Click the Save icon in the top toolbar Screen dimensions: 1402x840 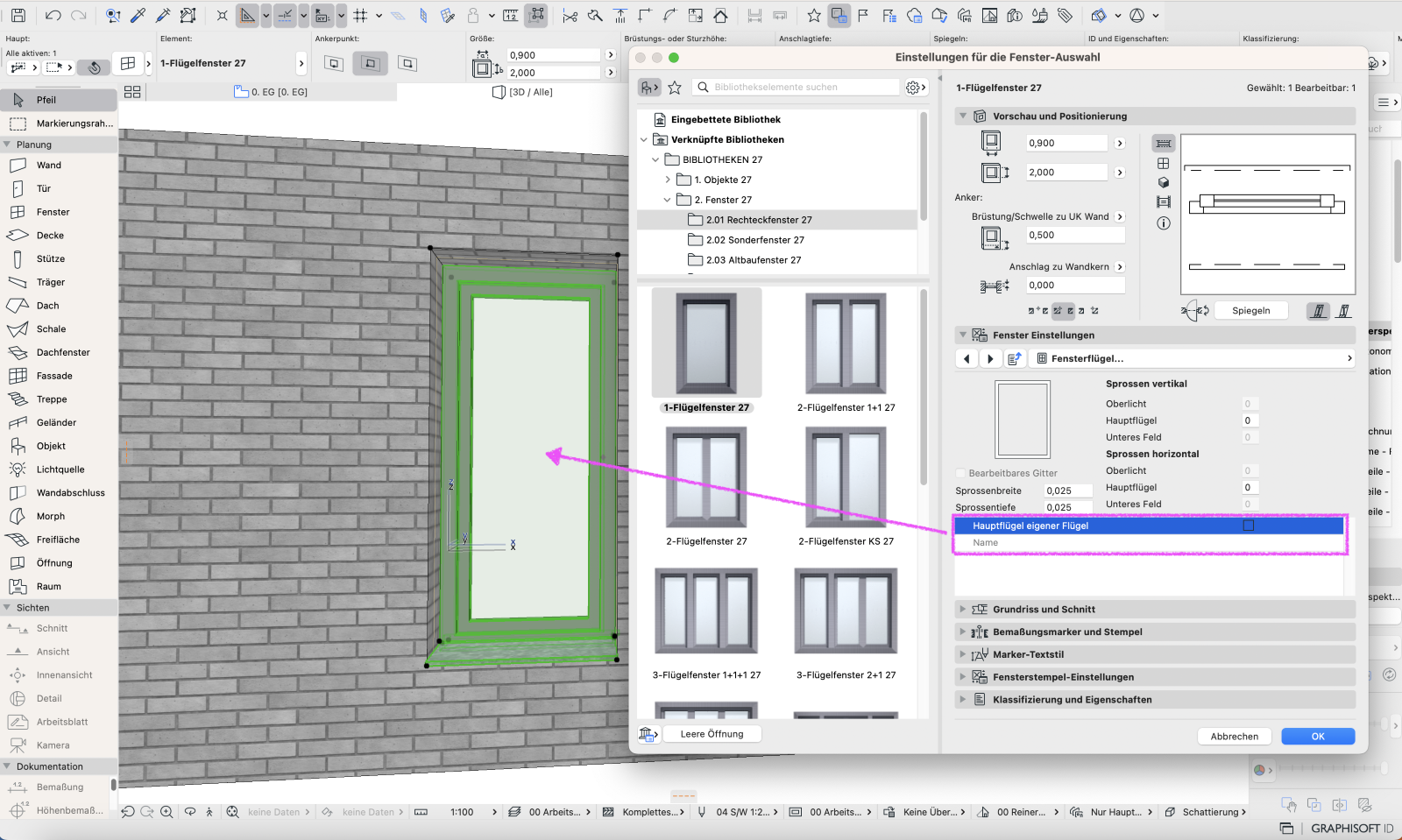point(18,15)
